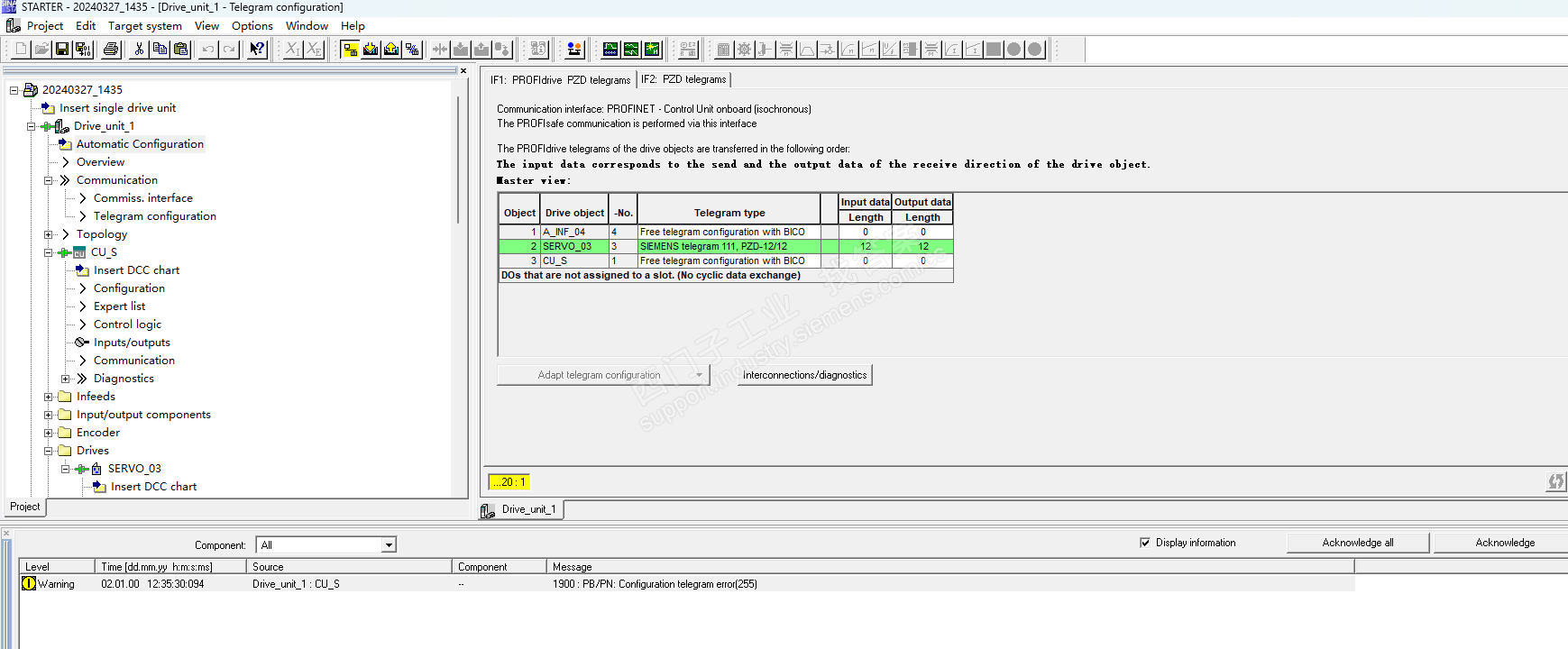Click the Acknowledge all button
The image size is (1568, 649).
coord(1358,543)
